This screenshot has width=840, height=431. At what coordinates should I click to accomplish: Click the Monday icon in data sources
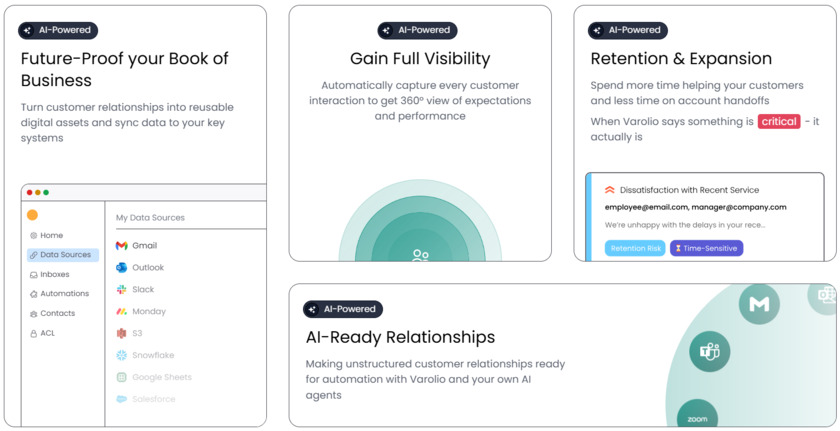121,312
